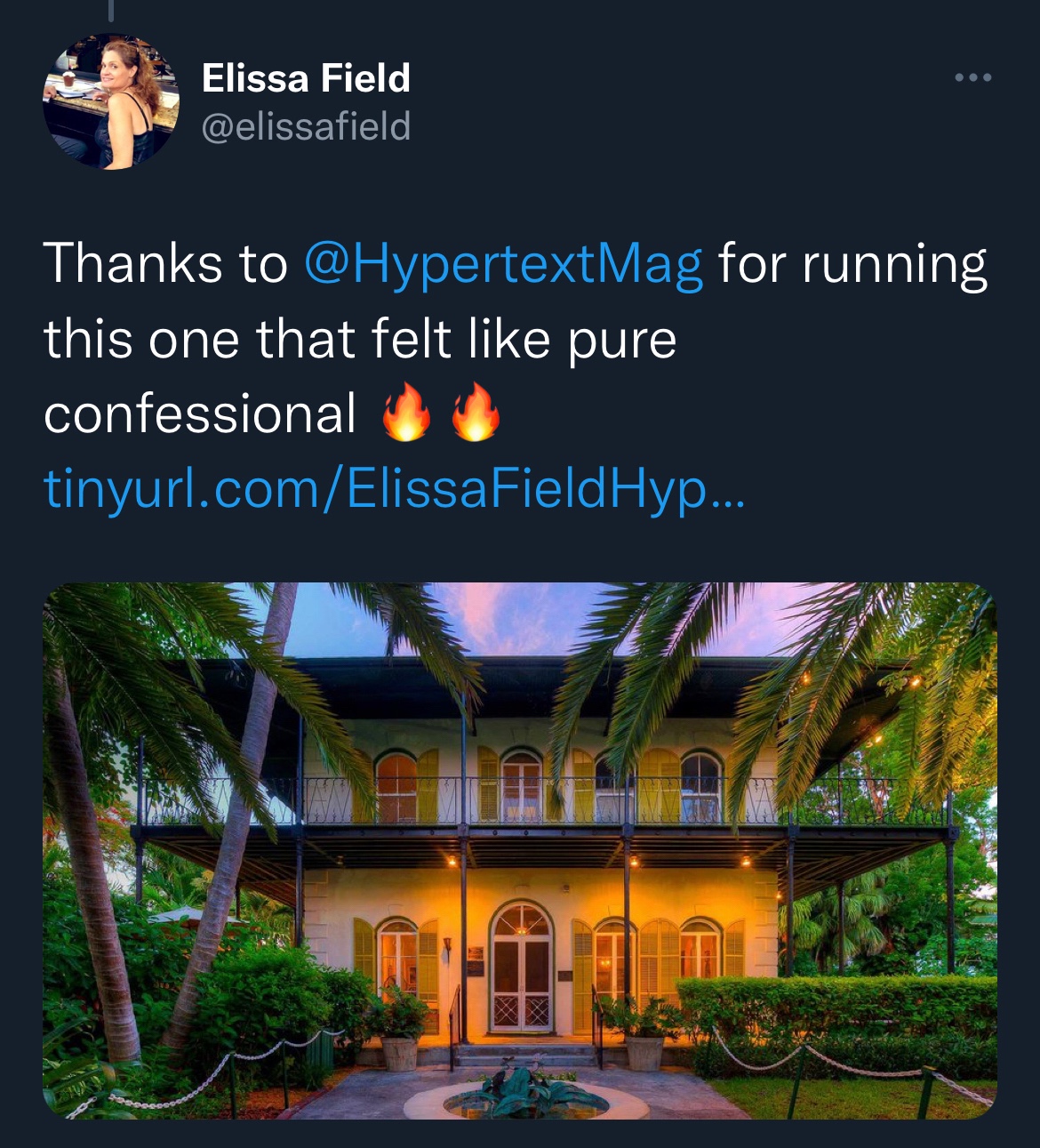Click the "Thanks to" text
This screenshot has height=1148, width=1040.
pos(165,264)
